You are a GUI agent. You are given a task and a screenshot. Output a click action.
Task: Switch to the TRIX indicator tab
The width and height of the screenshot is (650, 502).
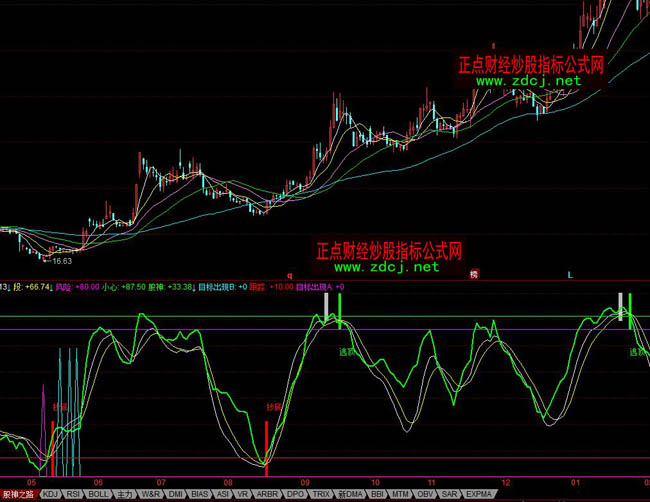321,494
